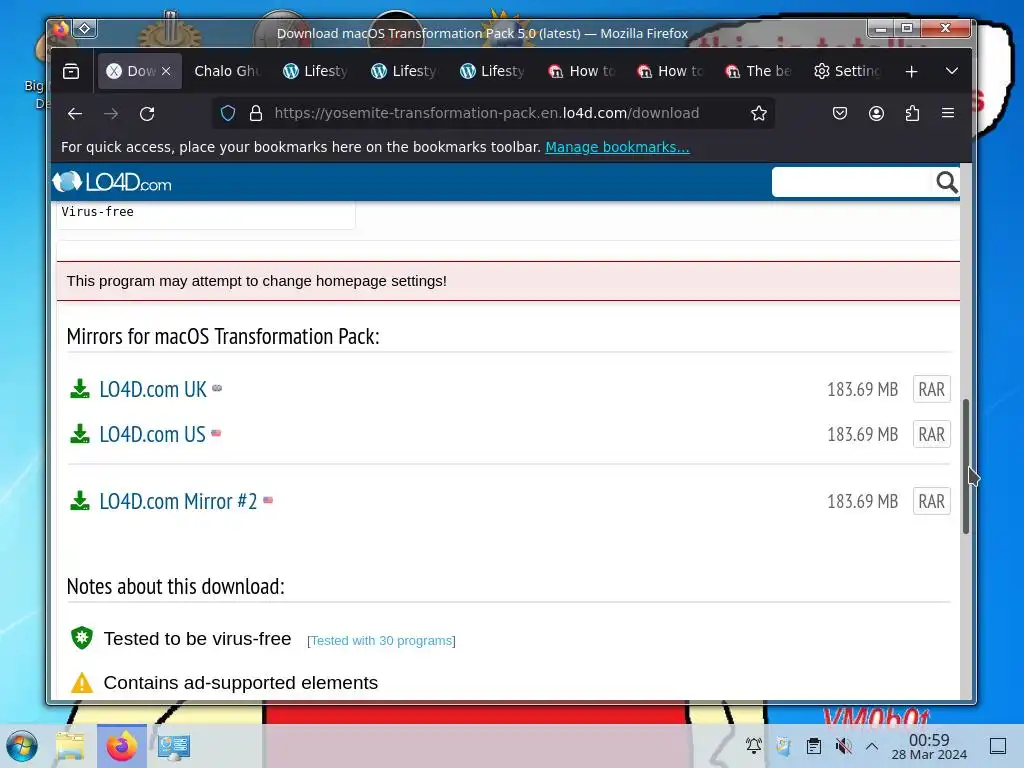The height and width of the screenshot is (768, 1024).
Task: Open LO4D.com UK mirror link
Action: tap(153, 389)
